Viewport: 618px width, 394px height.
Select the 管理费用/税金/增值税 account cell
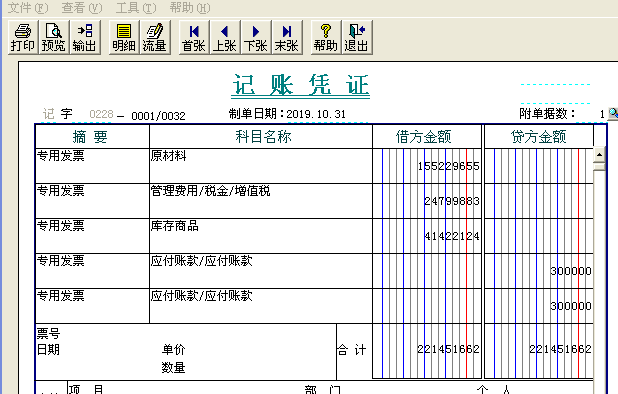point(261,201)
